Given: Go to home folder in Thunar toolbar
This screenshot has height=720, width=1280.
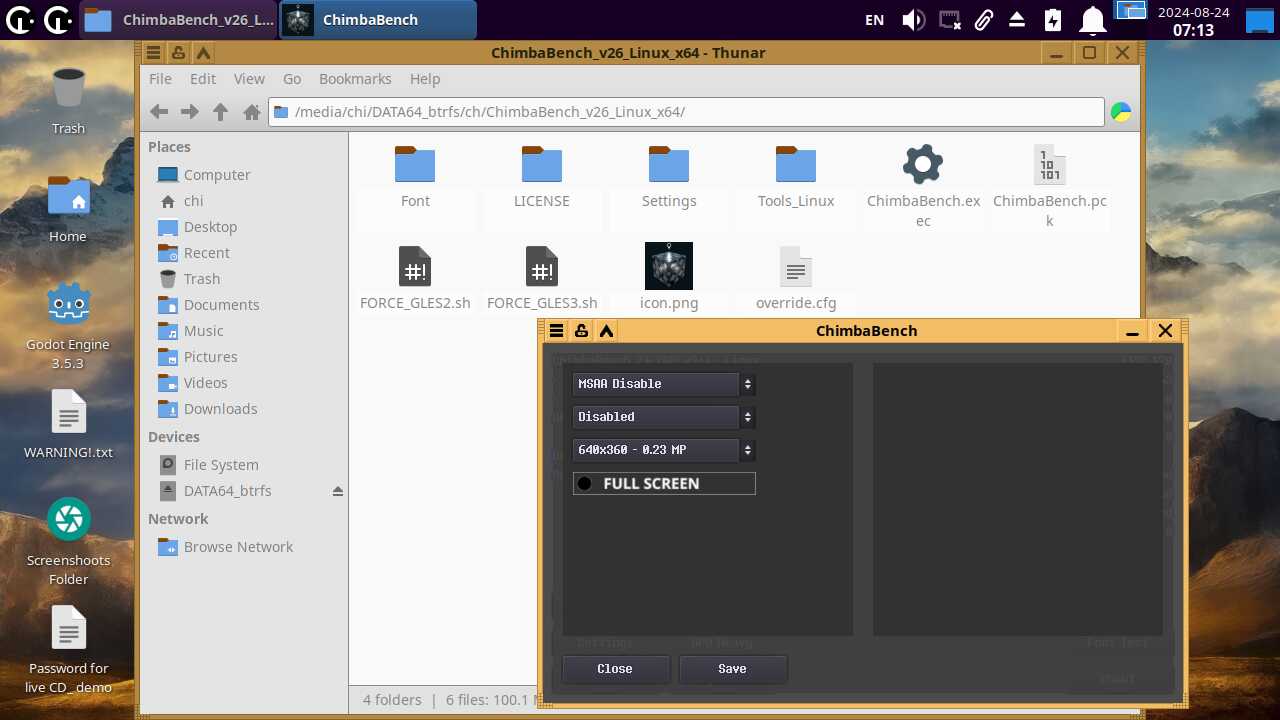Looking at the screenshot, I should pos(252,112).
